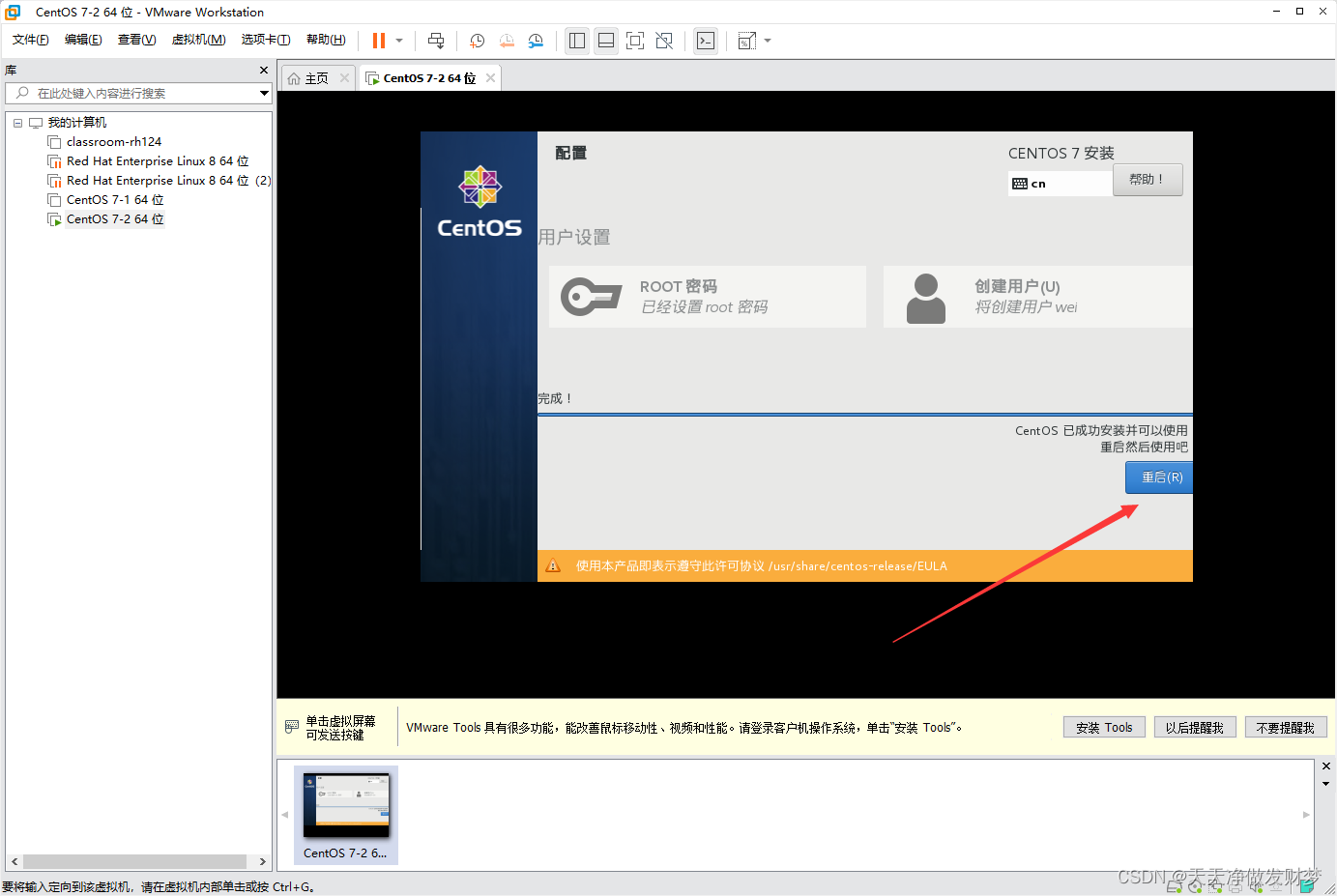Toggle Unity mode icon

(664, 41)
